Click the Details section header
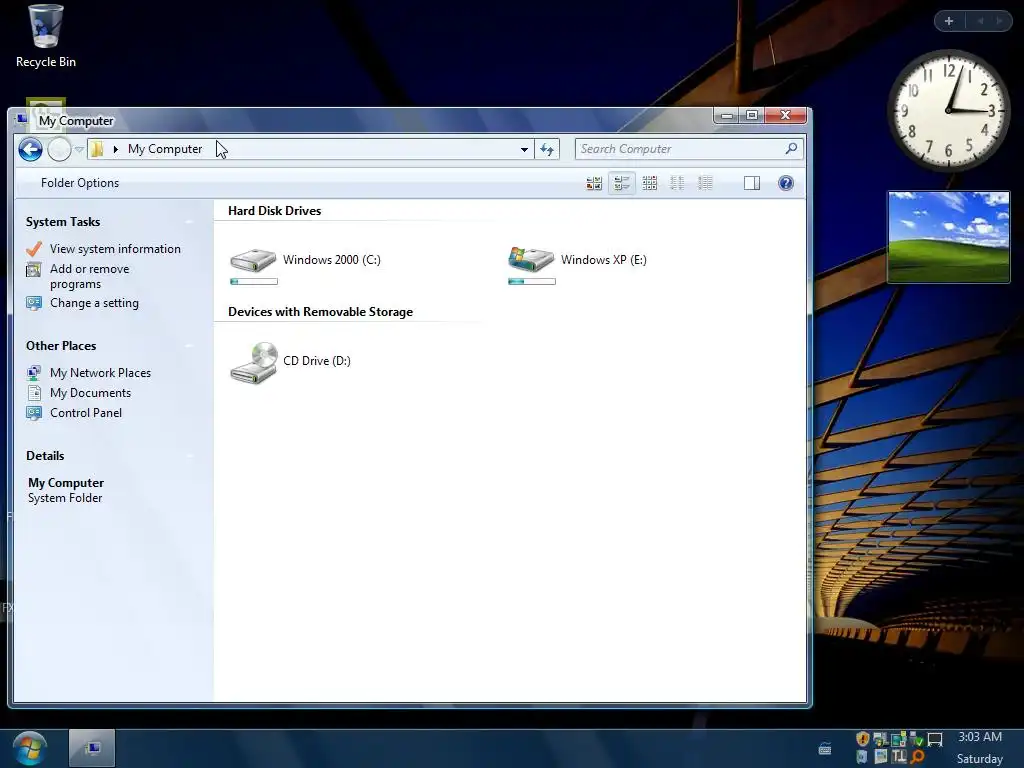This screenshot has height=768, width=1024. (45, 456)
